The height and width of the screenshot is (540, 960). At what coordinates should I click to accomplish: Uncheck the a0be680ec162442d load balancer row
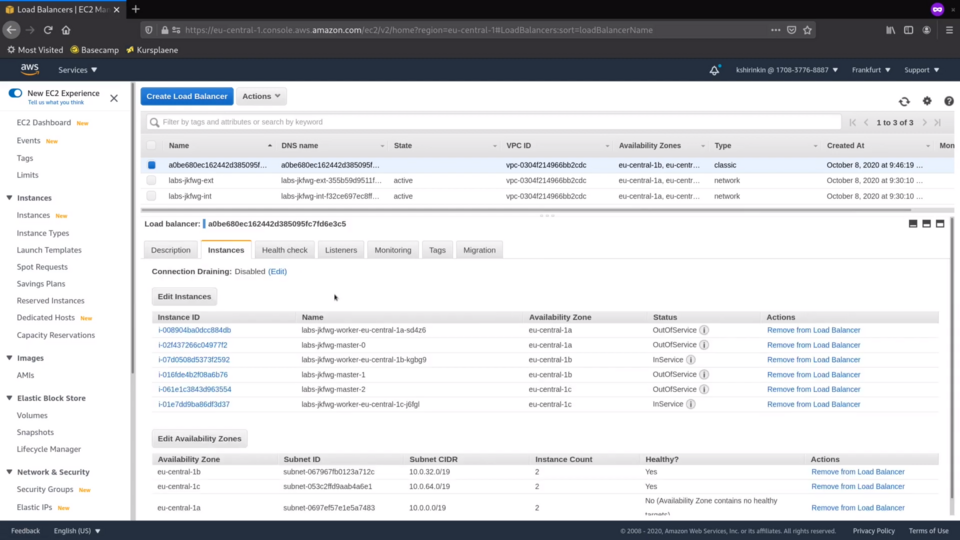151,165
